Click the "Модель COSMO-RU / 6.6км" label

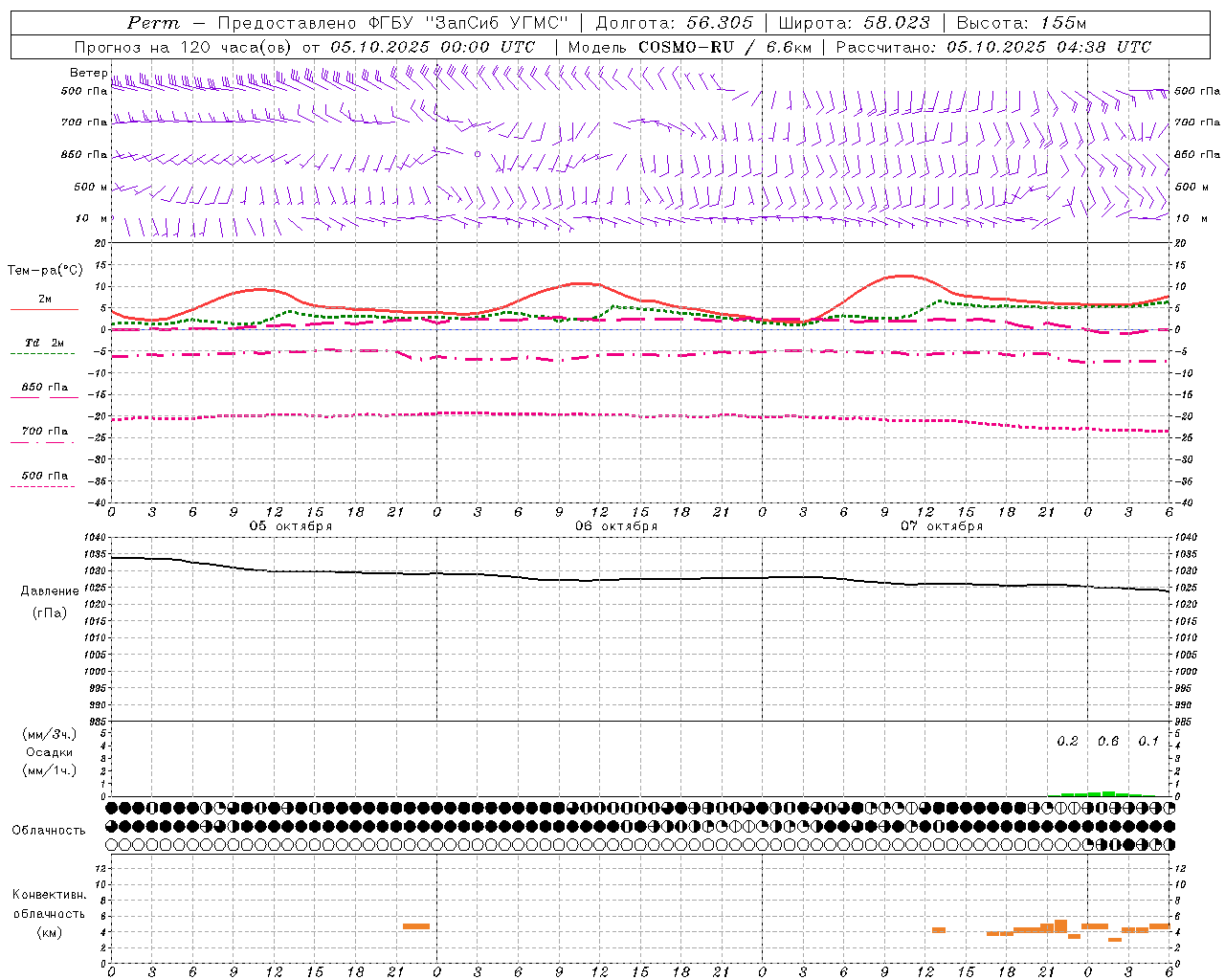[x=689, y=47]
